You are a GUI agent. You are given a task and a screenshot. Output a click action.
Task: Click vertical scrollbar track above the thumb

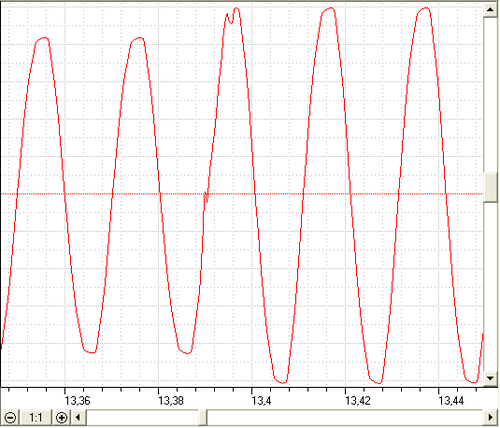coord(490,95)
